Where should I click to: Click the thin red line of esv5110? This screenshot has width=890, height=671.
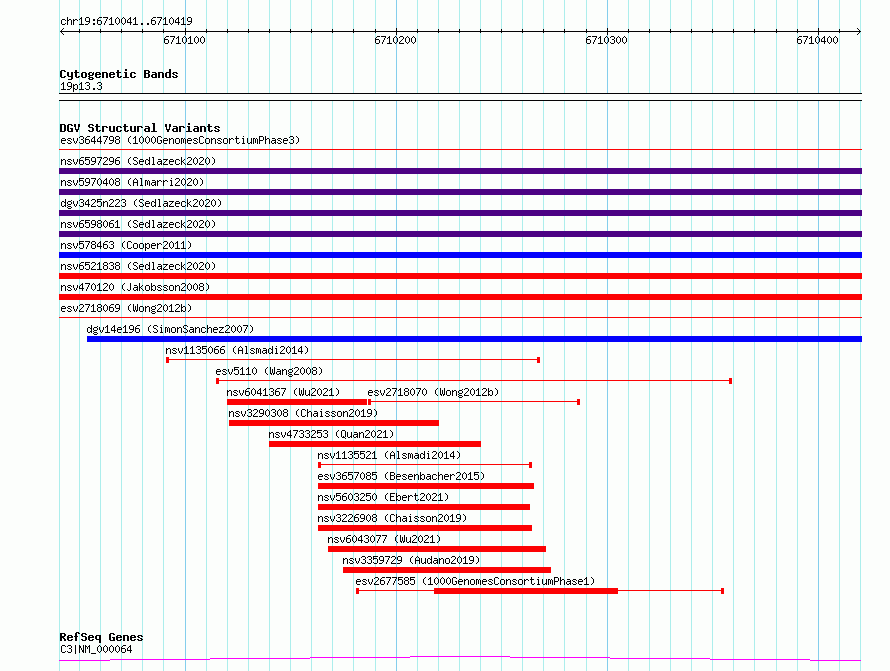pos(473,381)
